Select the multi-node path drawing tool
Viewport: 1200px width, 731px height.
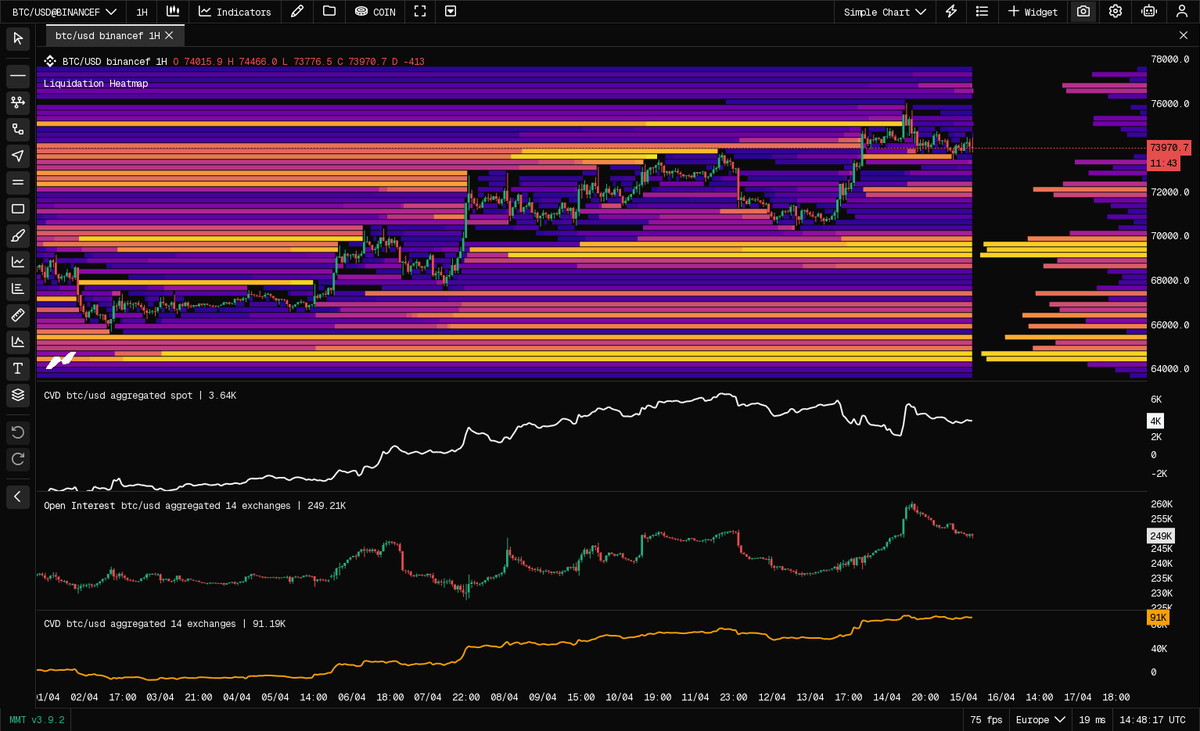point(17,102)
